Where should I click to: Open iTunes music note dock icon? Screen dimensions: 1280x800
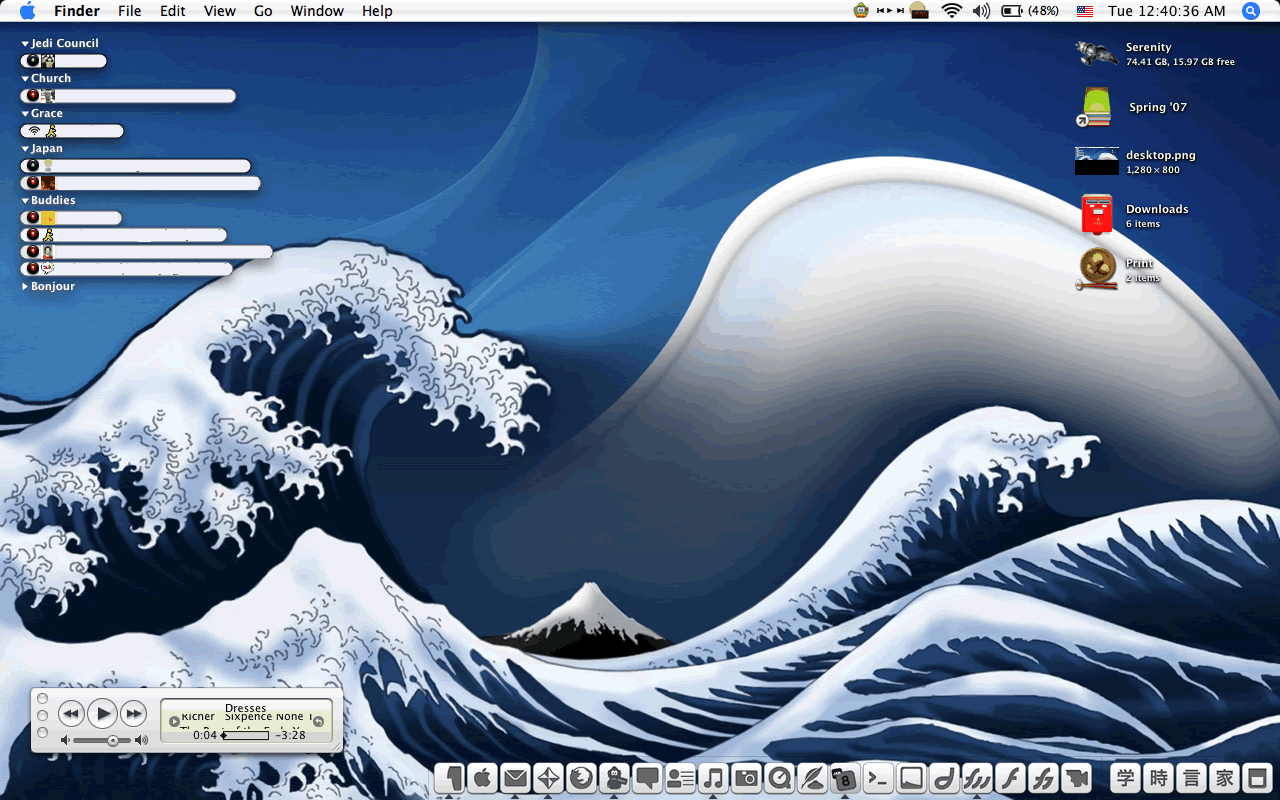coord(713,777)
